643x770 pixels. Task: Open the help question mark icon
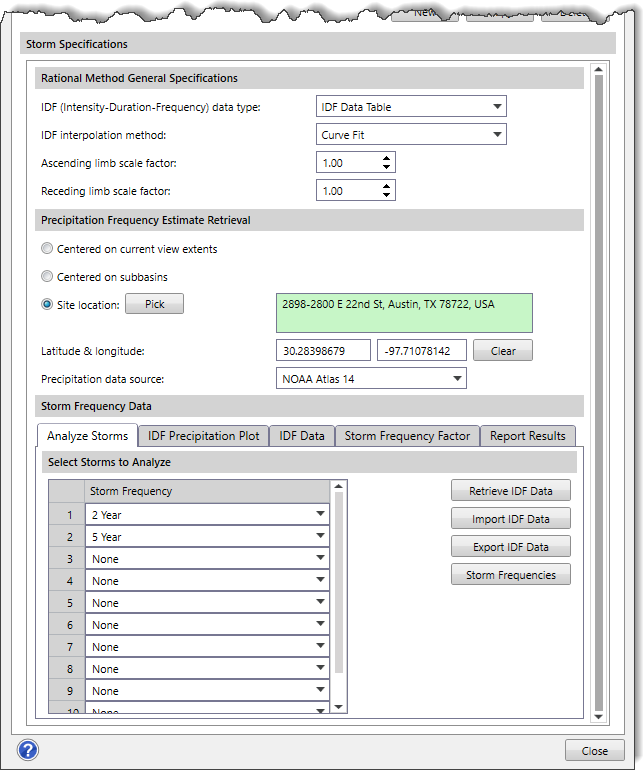(x=28, y=750)
